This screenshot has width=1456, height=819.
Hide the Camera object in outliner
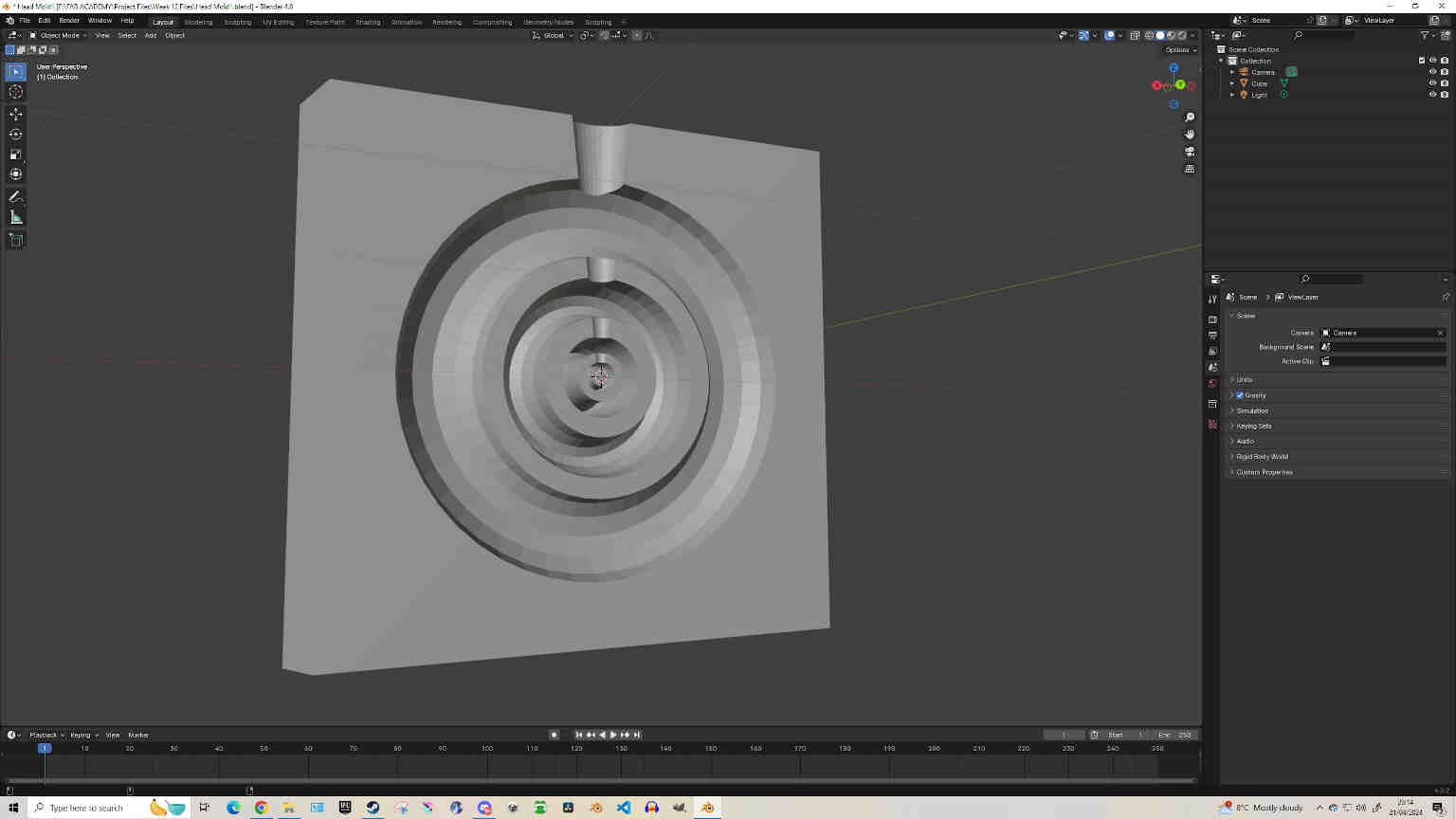point(1432,72)
